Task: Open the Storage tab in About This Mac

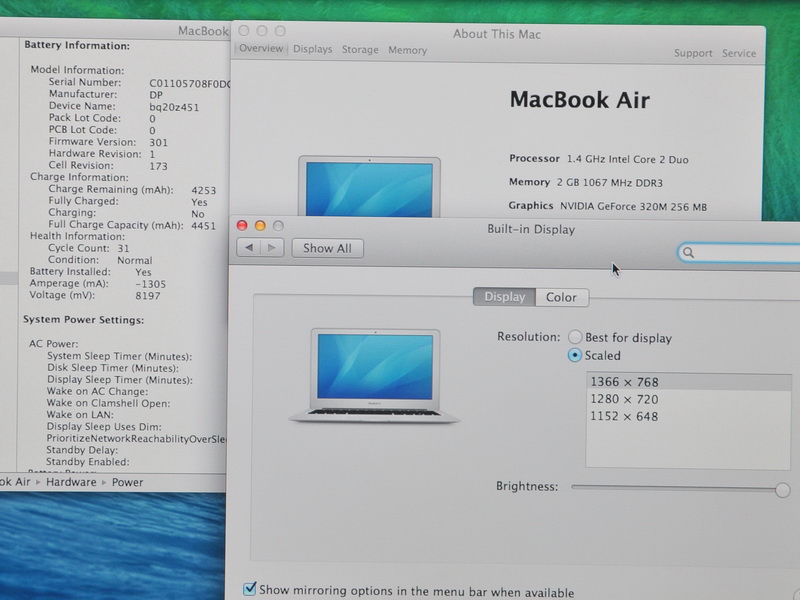Action: 360,49
